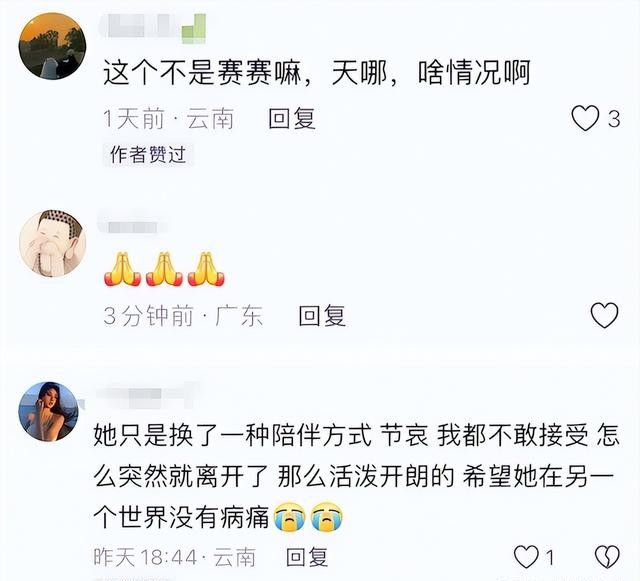Open blurred username above praying hands emojis
The height and width of the screenshot is (581, 640).
tap(131, 226)
